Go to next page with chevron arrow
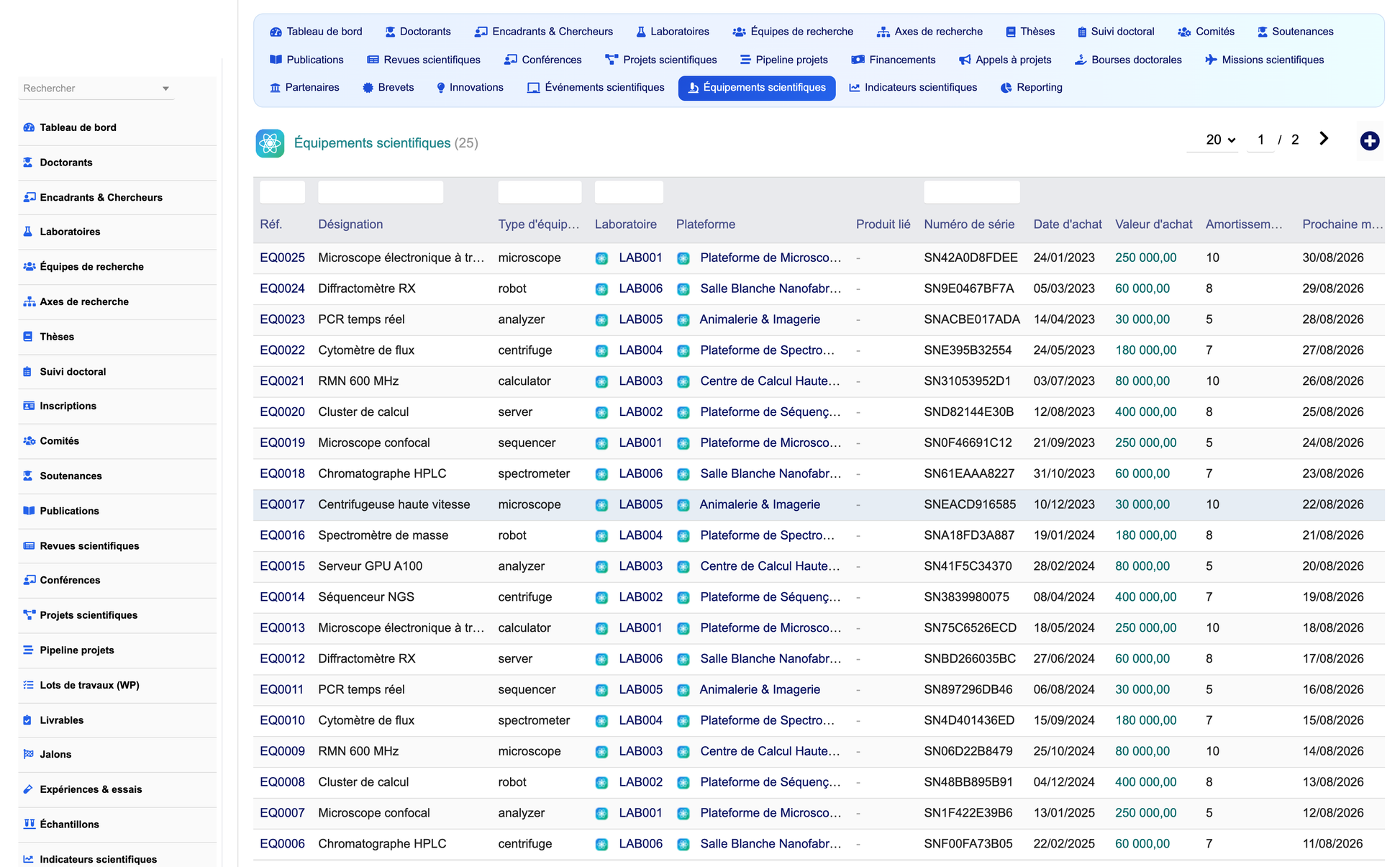The height and width of the screenshot is (867, 1400). coord(1324,139)
